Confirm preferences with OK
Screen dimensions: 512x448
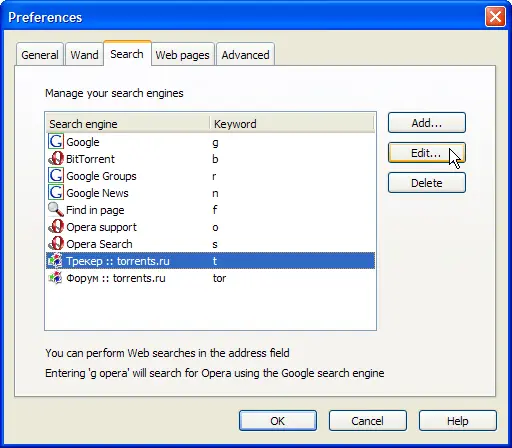(x=278, y=421)
